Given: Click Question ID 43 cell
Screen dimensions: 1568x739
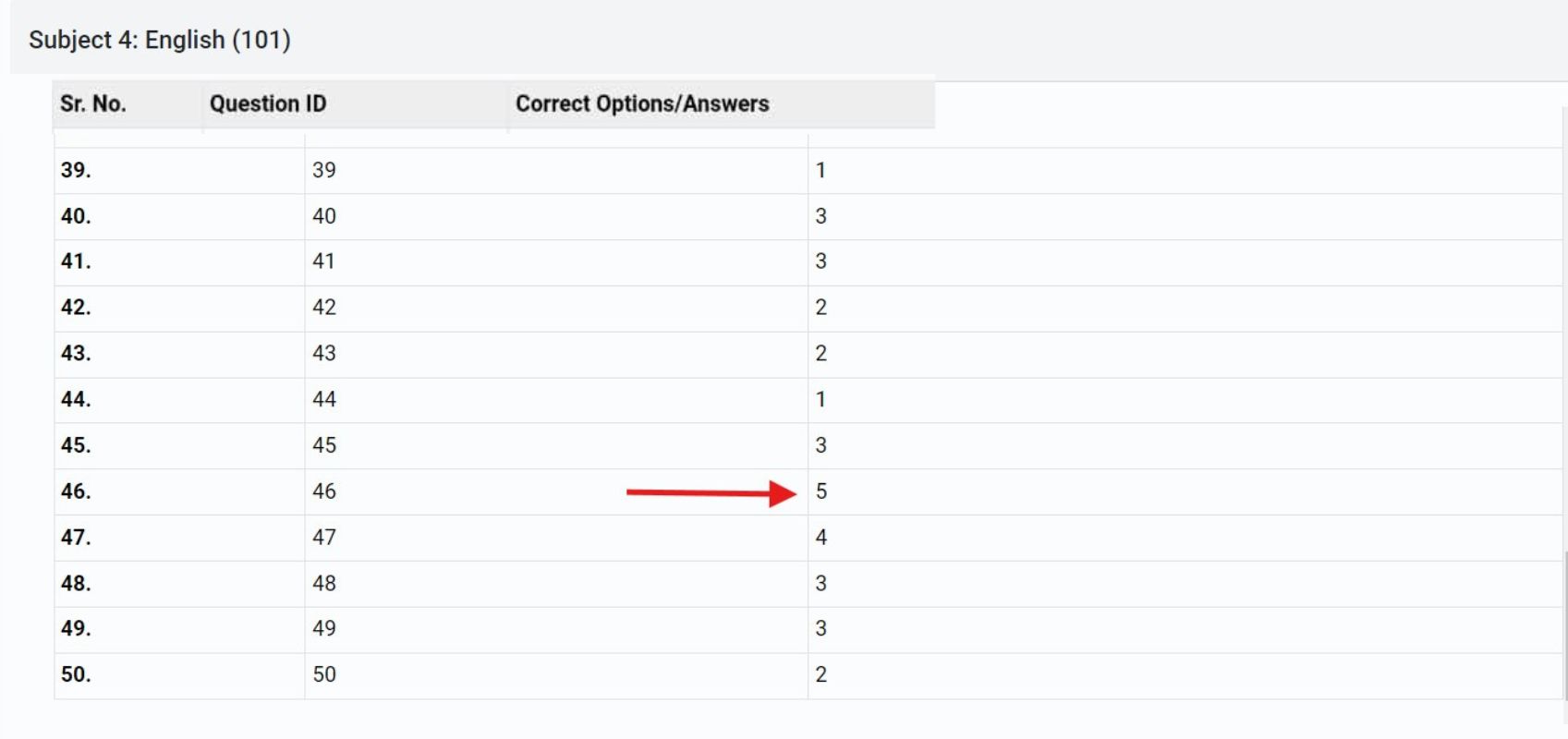Looking at the screenshot, I should [x=324, y=354].
